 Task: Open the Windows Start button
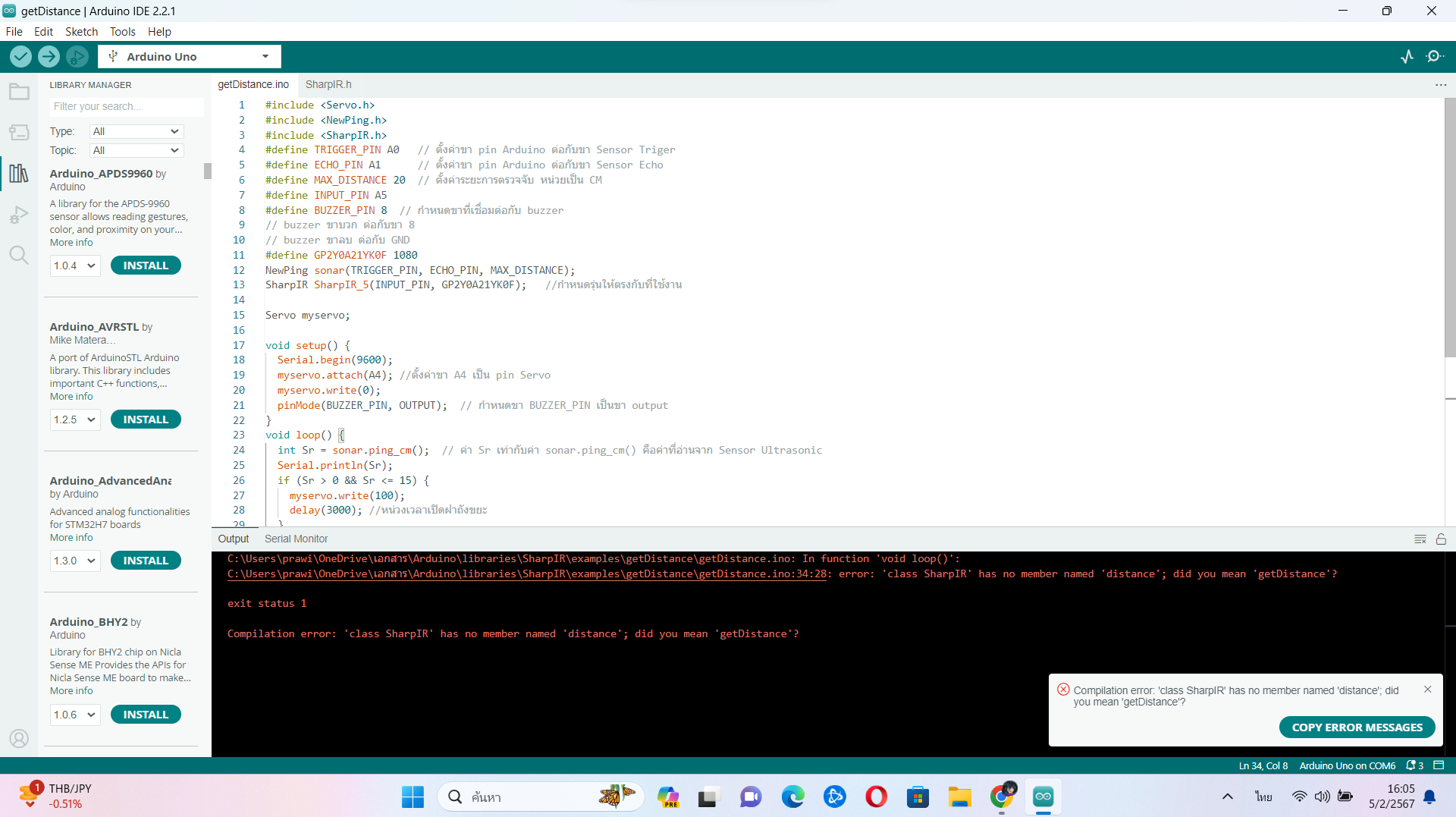pyautogui.click(x=413, y=797)
